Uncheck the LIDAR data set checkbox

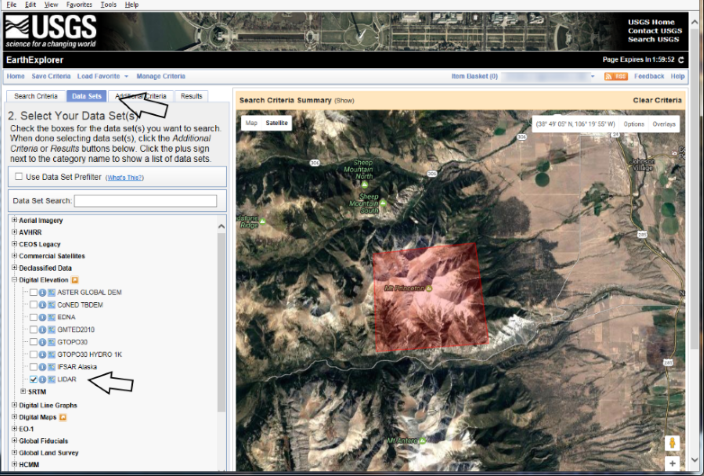(x=34, y=380)
